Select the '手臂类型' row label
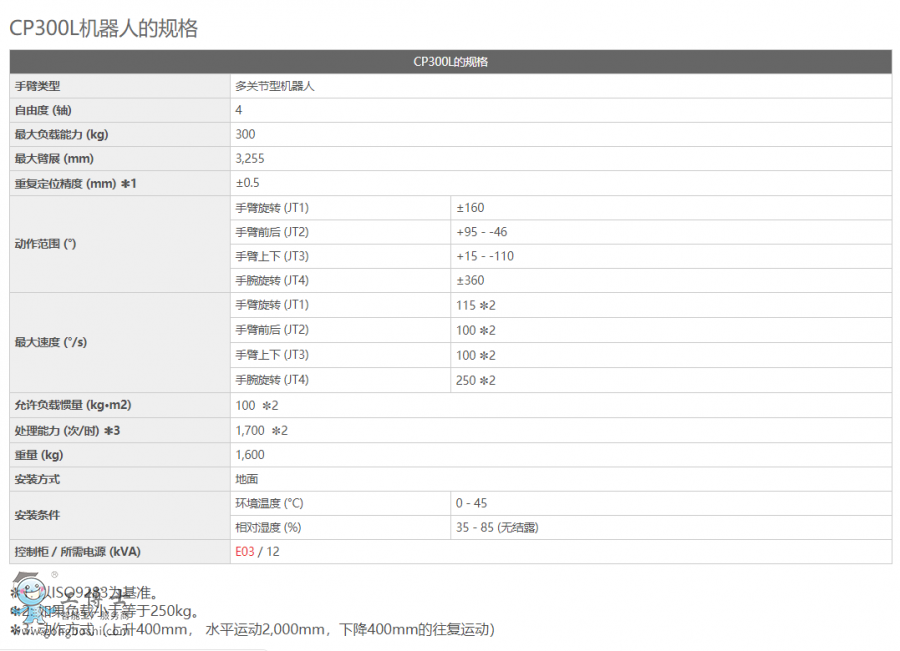Image resolution: width=900 pixels, height=651 pixels. click(x=37, y=86)
